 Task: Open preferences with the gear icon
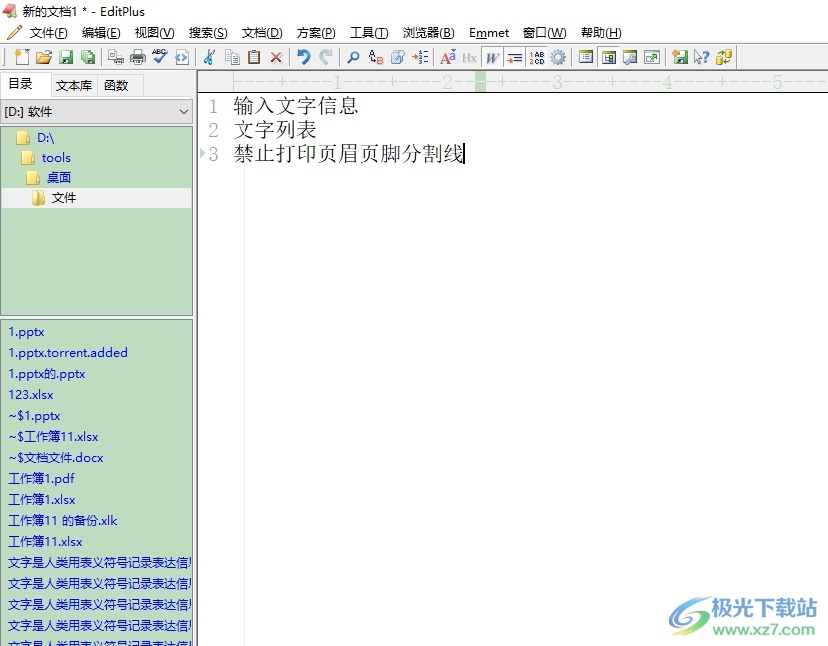click(558, 57)
